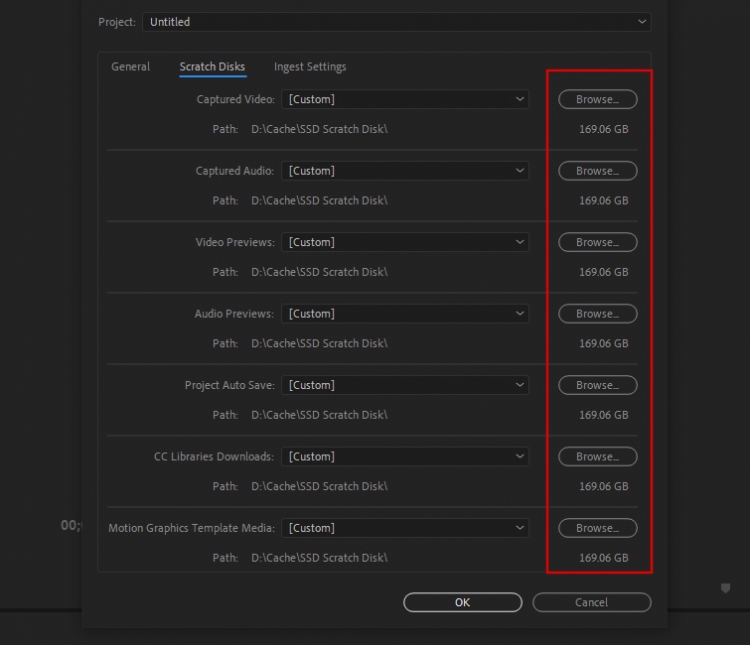Open the Ingest Settings tab

(310, 67)
